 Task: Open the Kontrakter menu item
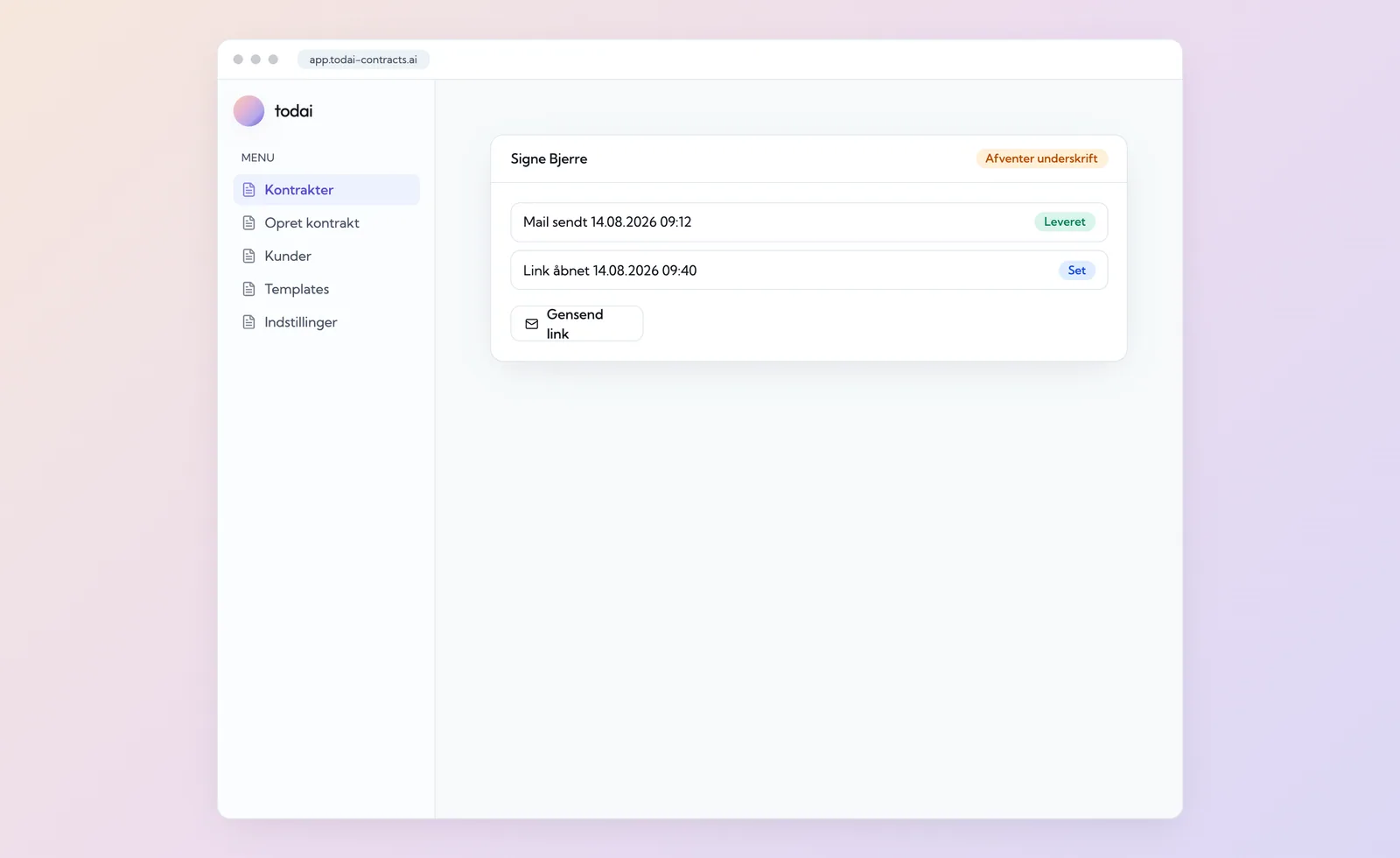[326, 190]
